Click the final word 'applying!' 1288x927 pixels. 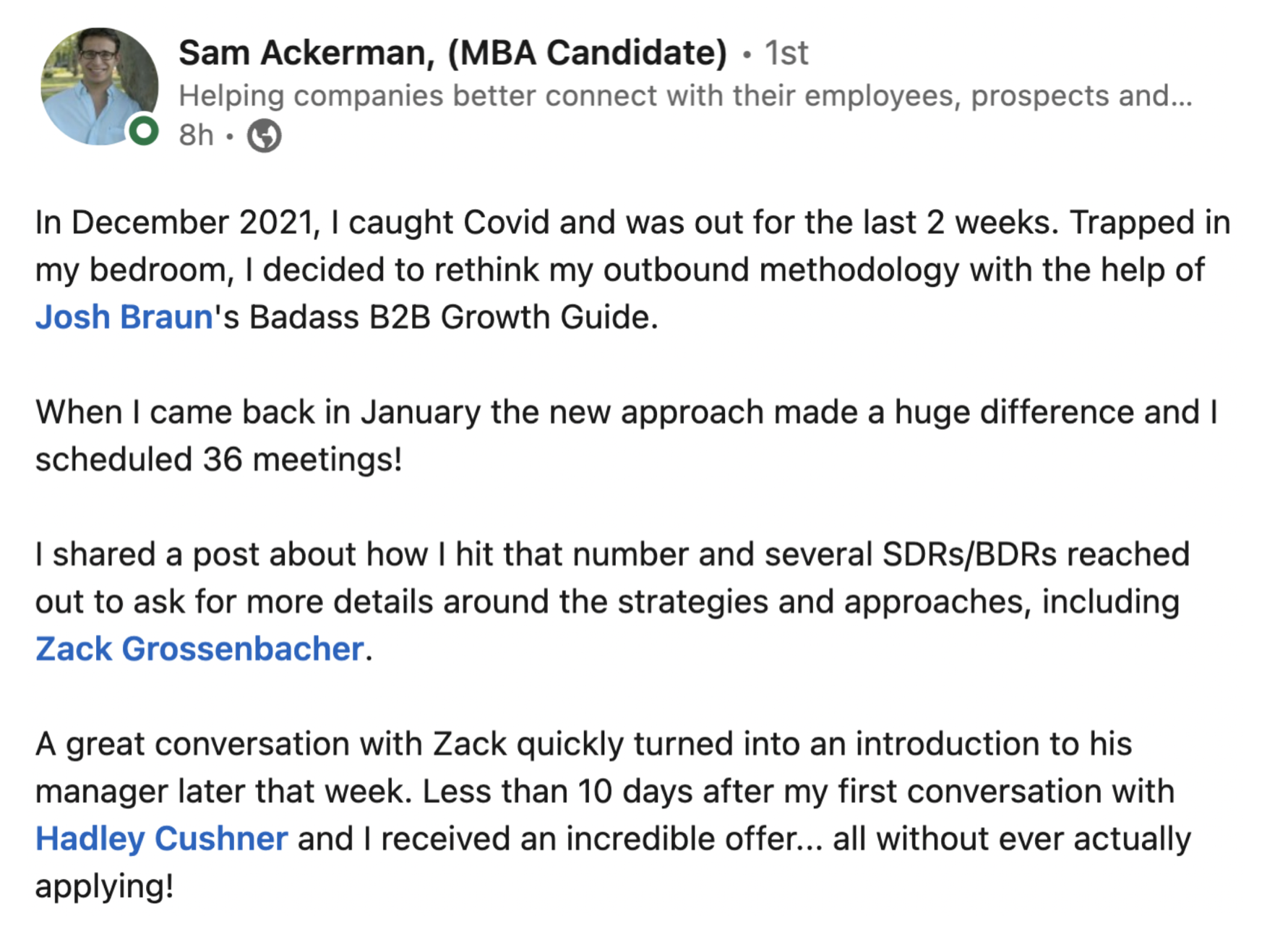[104, 887]
